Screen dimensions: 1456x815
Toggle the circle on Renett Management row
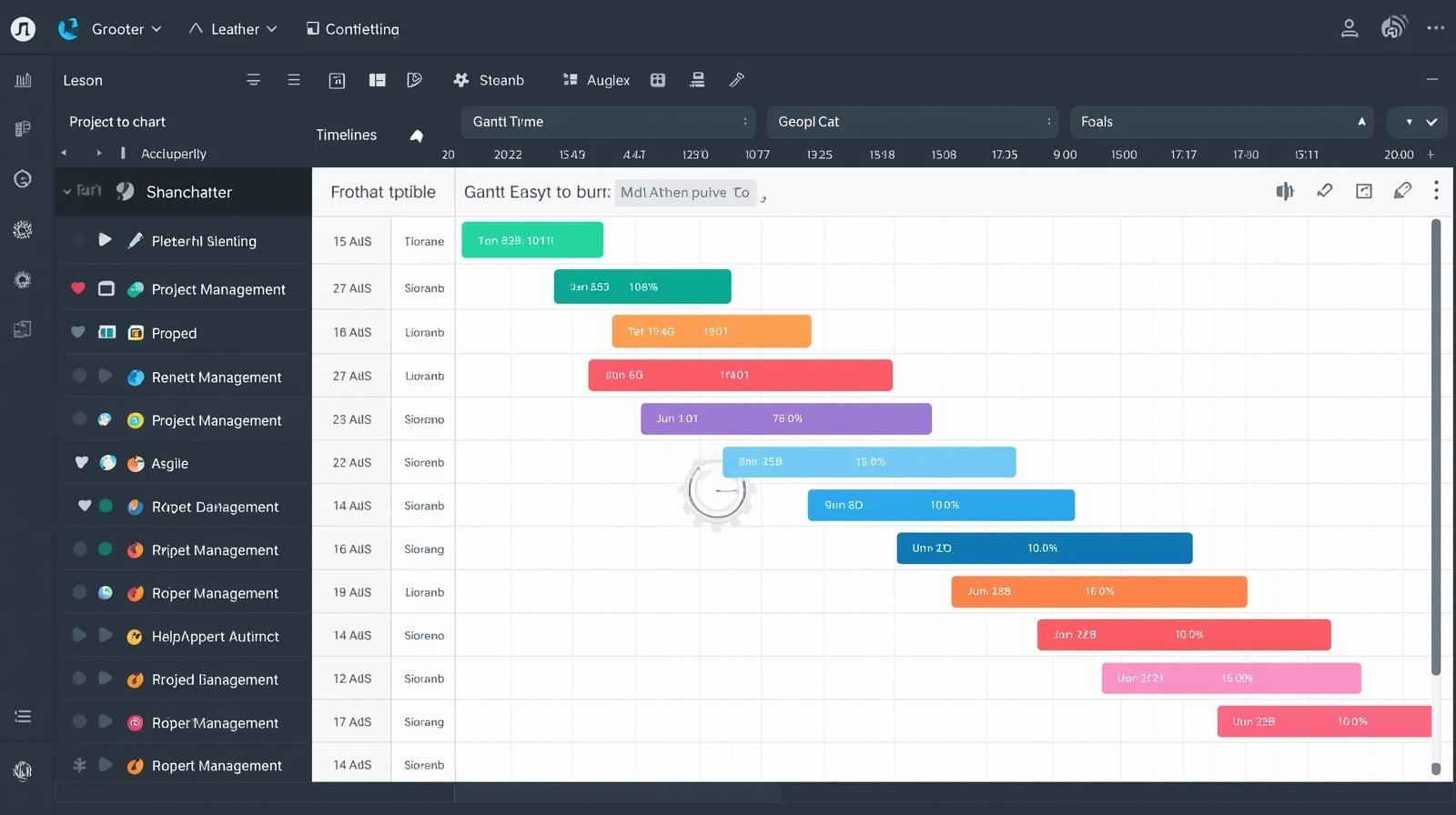[x=79, y=376]
